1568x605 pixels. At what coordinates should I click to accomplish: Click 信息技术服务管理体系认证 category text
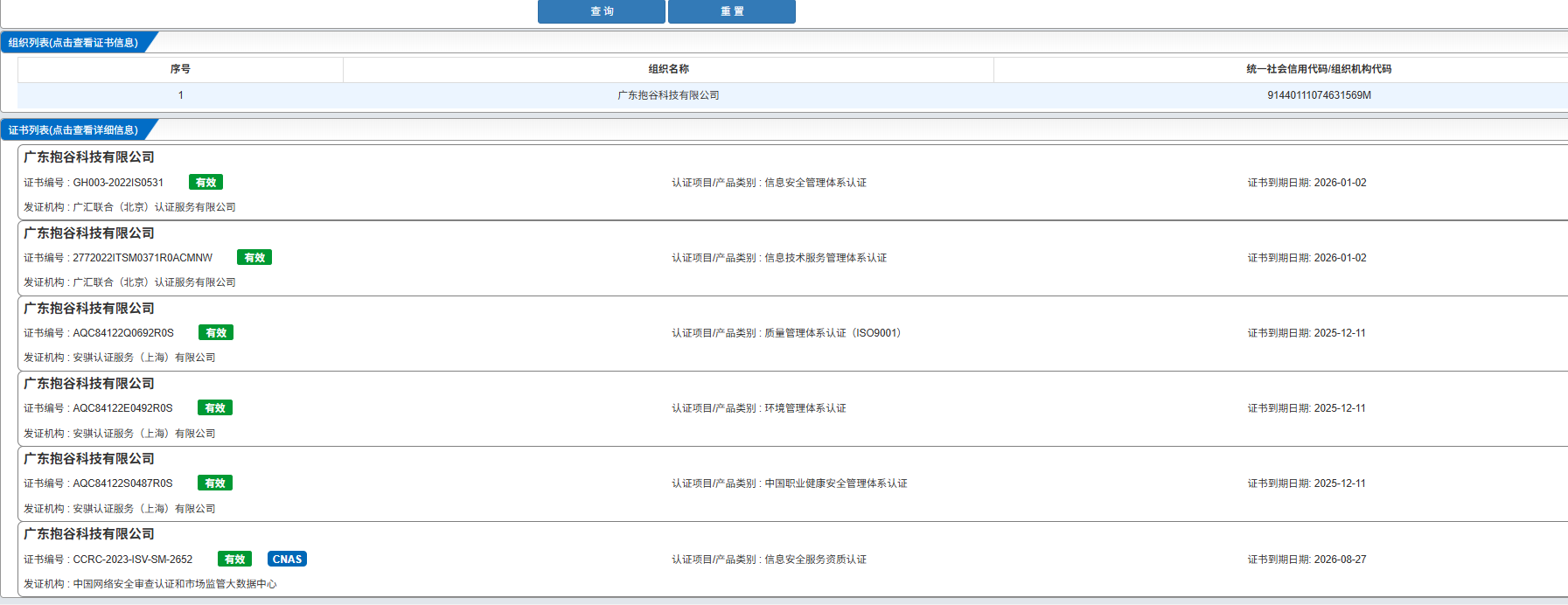tap(826, 258)
